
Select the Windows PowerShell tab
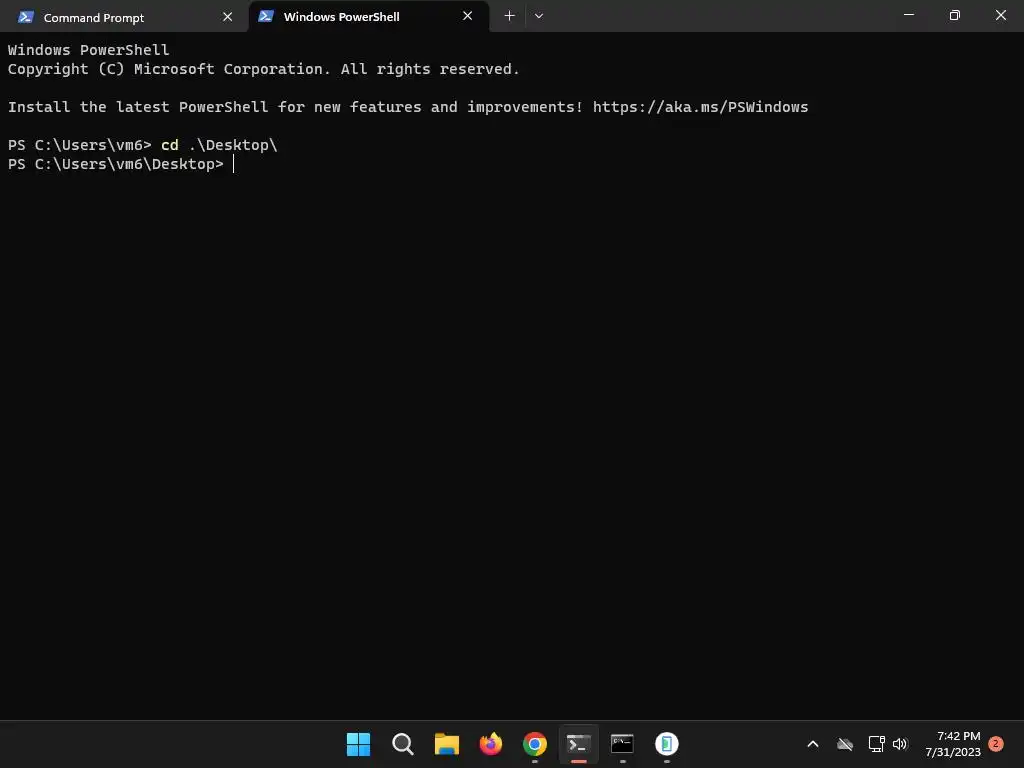368,16
